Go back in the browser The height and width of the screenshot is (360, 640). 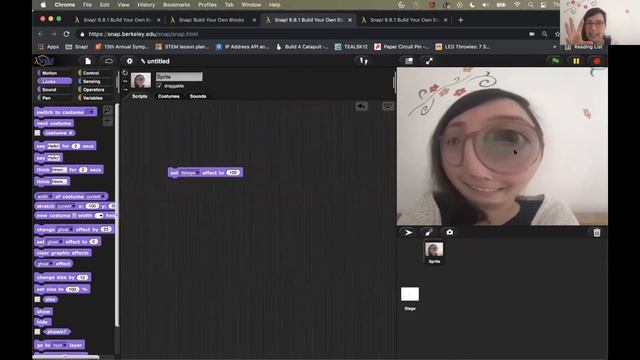click(x=40, y=34)
